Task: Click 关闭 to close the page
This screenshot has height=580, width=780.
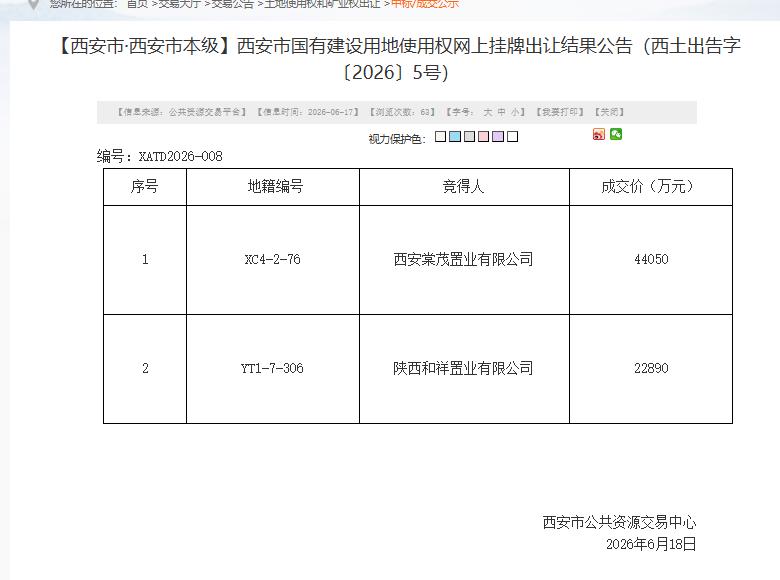Action: [609, 112]
